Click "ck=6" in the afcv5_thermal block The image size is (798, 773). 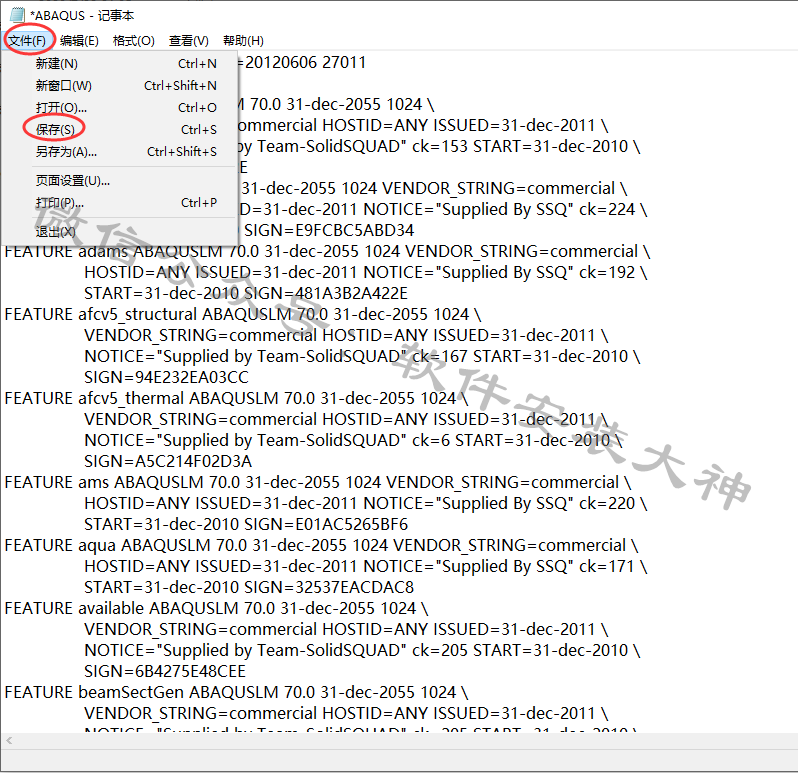pyautogui.click(x=431, y=441)
